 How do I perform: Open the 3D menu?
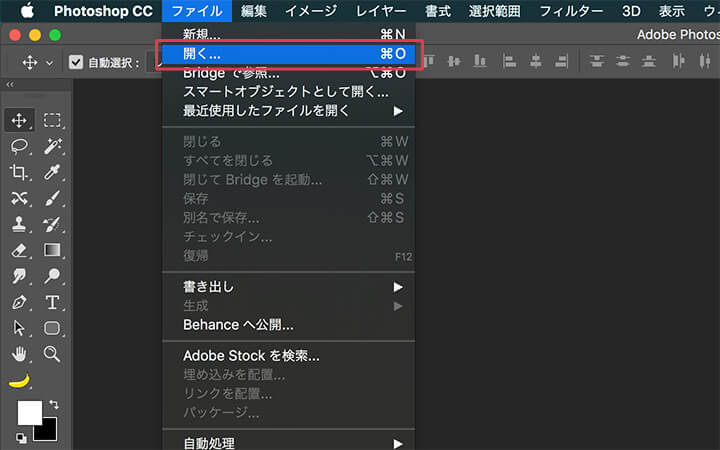631,11
